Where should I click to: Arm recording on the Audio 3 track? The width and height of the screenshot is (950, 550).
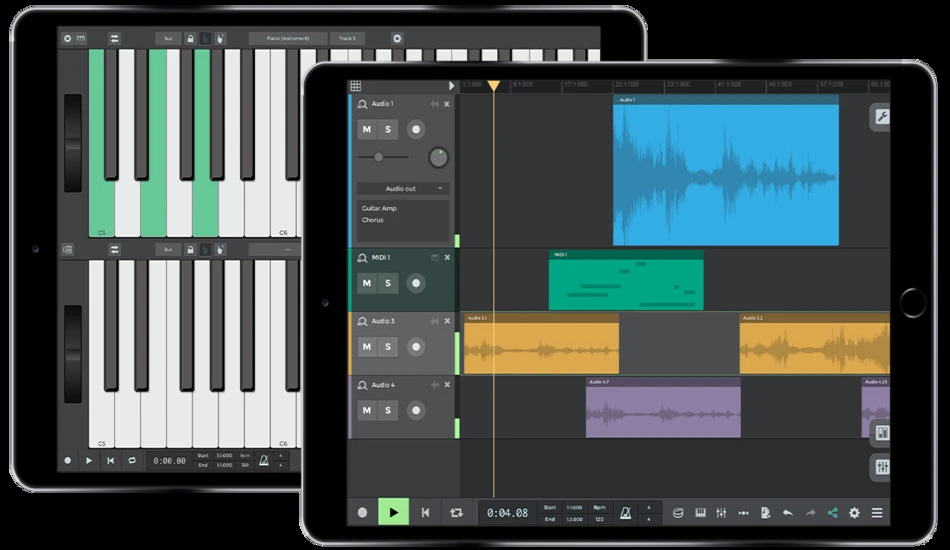tap(416, 346)
